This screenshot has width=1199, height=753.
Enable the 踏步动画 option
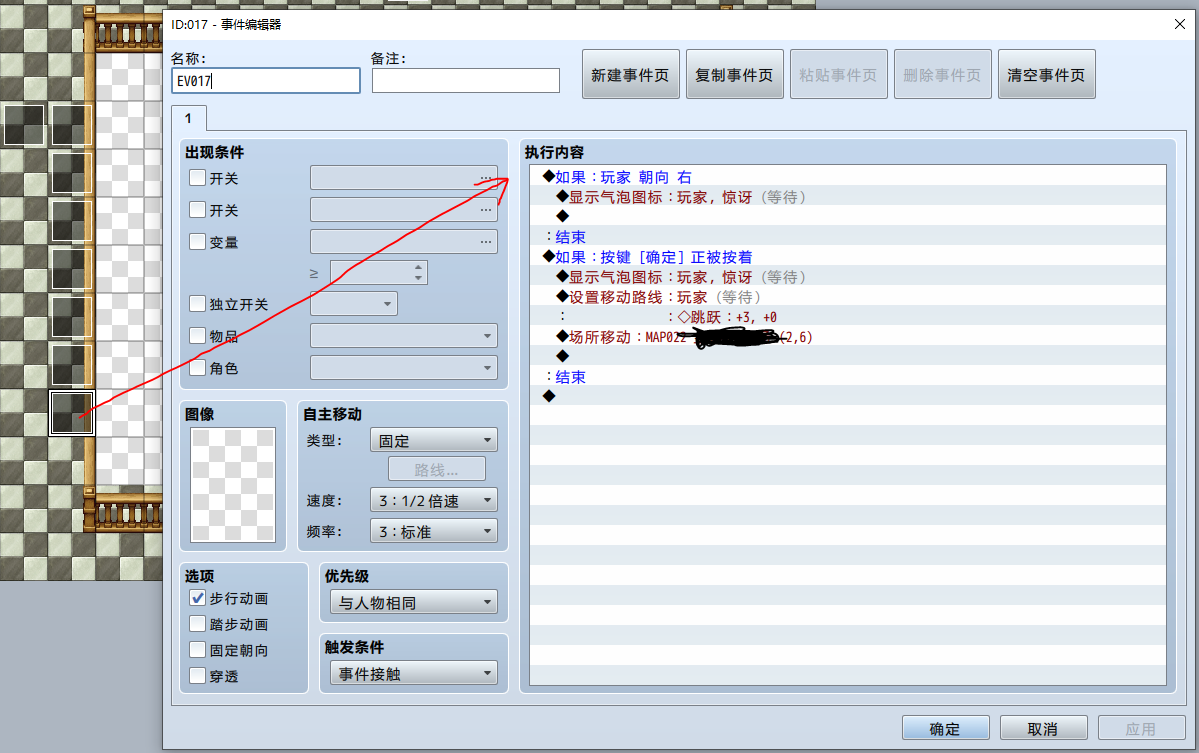[197, 624]
